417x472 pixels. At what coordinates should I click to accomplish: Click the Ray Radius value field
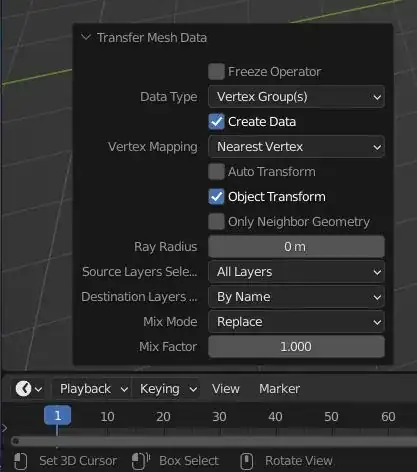pos(296,247)
